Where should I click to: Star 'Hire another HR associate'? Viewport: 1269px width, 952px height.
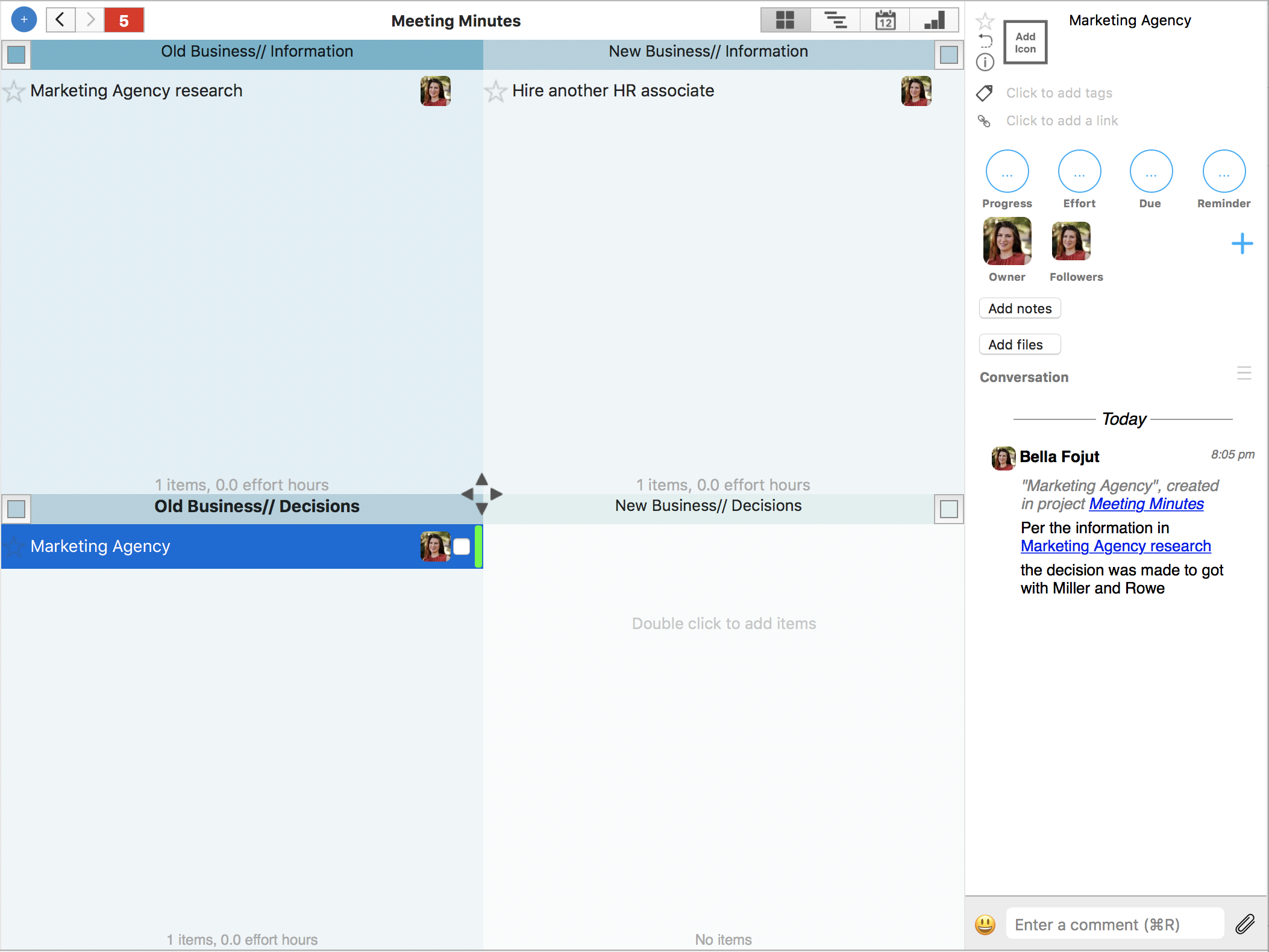pos(495,91)
